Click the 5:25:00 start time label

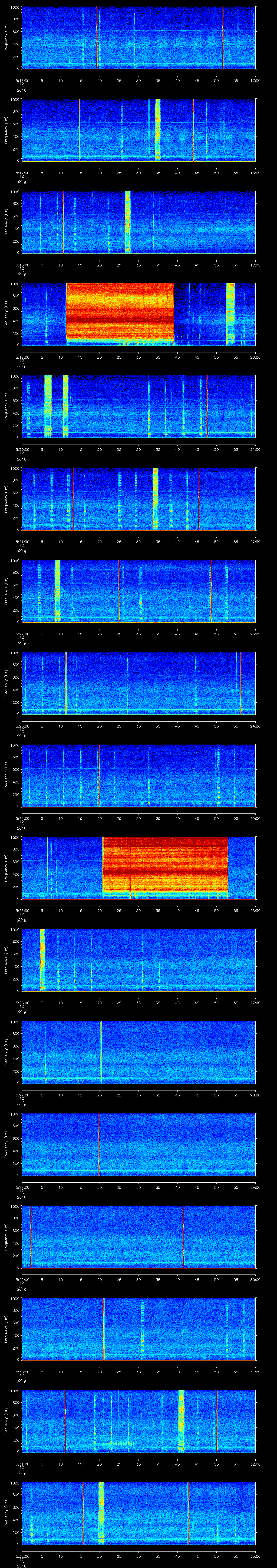22,910
